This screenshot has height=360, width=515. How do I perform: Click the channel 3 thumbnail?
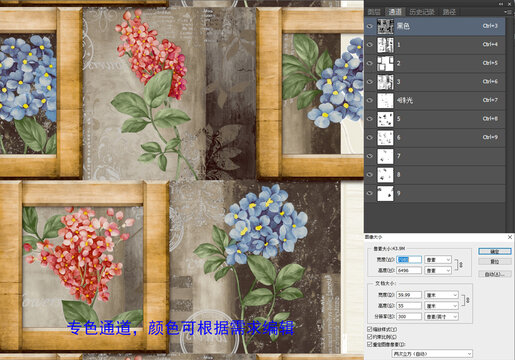pyautogui.click(x=385, y=82)
